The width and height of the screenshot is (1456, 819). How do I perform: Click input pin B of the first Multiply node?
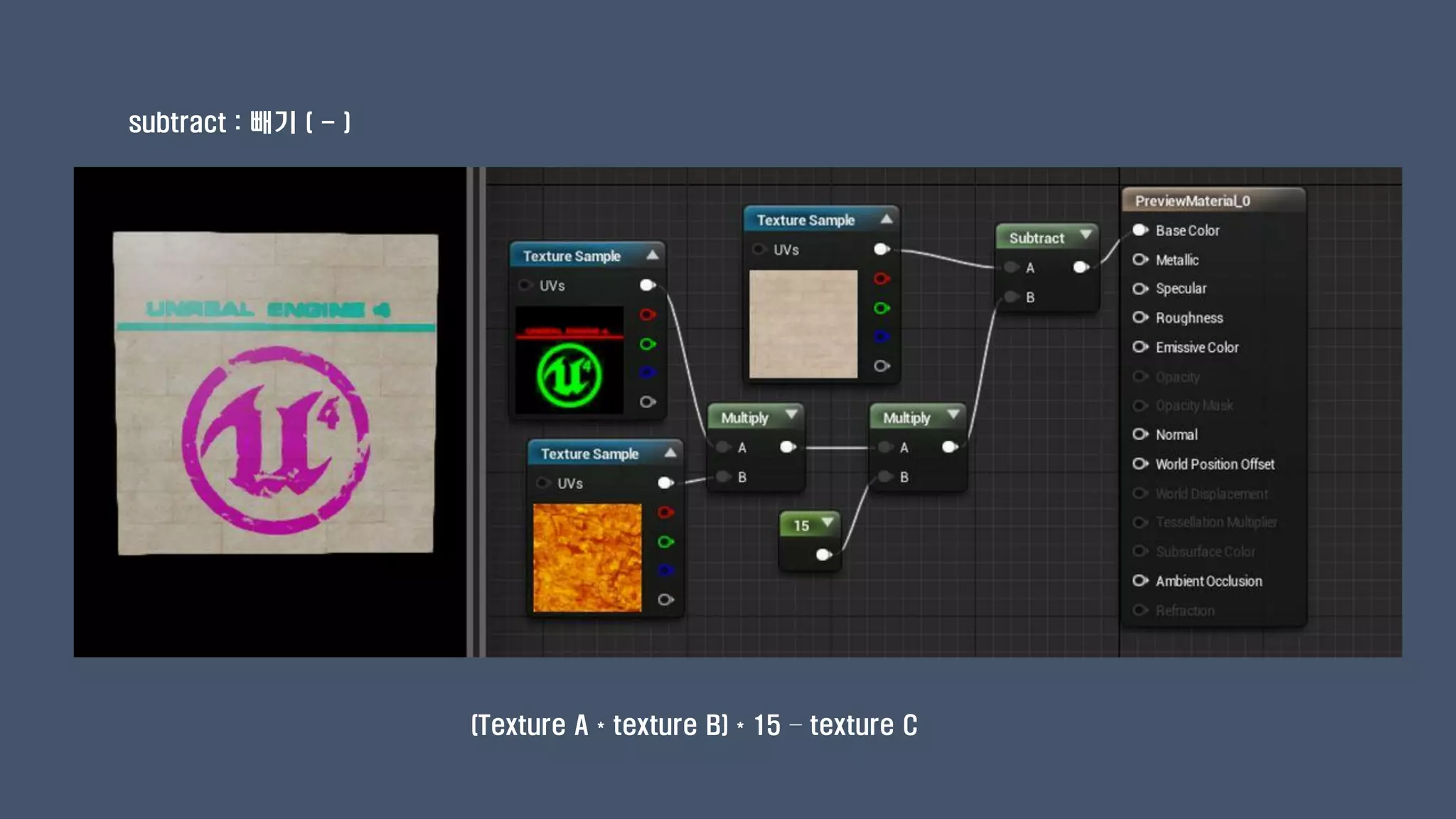724,476
